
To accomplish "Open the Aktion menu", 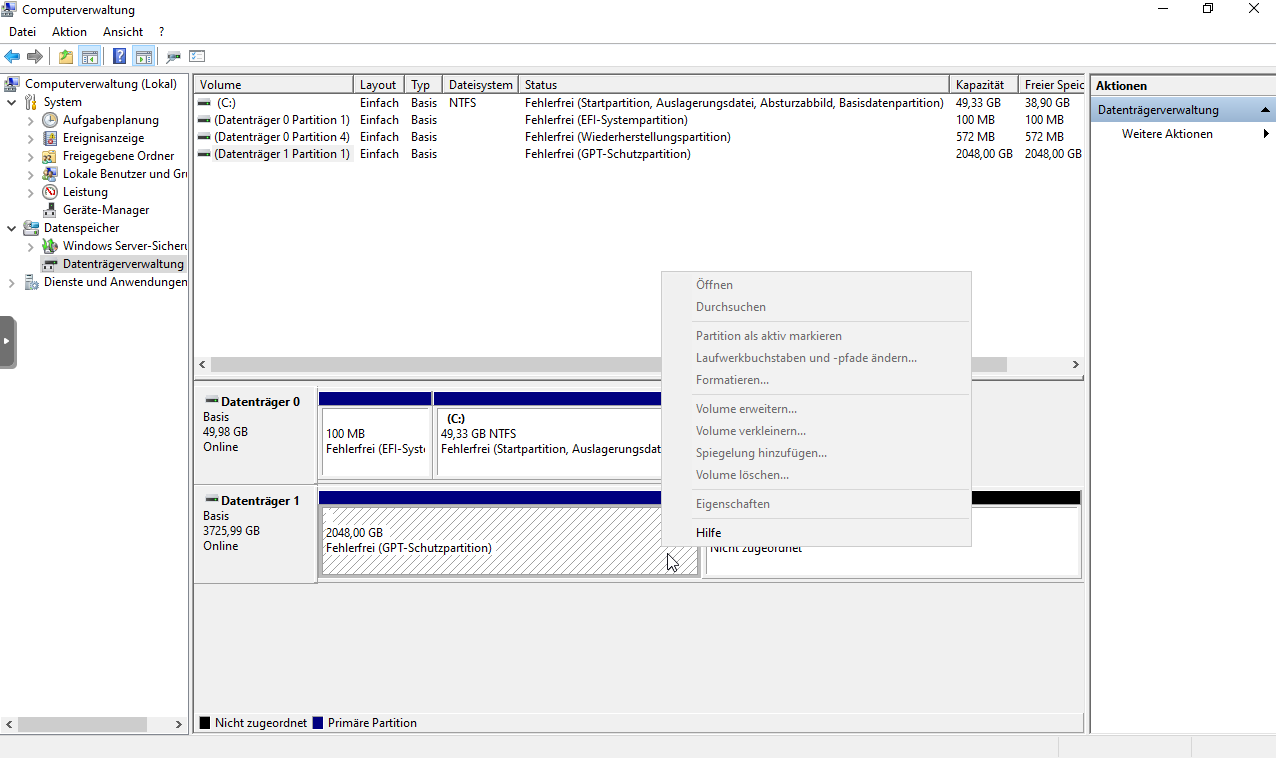I will (x=70, y=32).
